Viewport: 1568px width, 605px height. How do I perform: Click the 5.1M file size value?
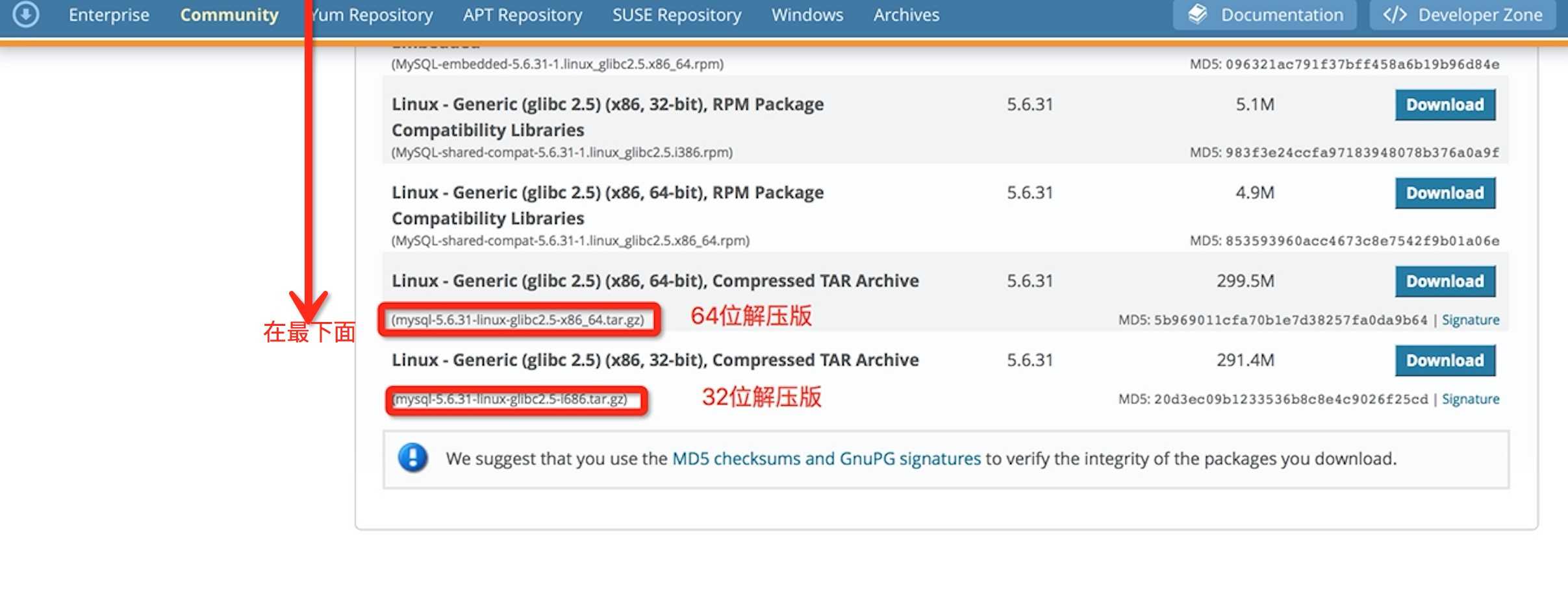[1255, 105]
